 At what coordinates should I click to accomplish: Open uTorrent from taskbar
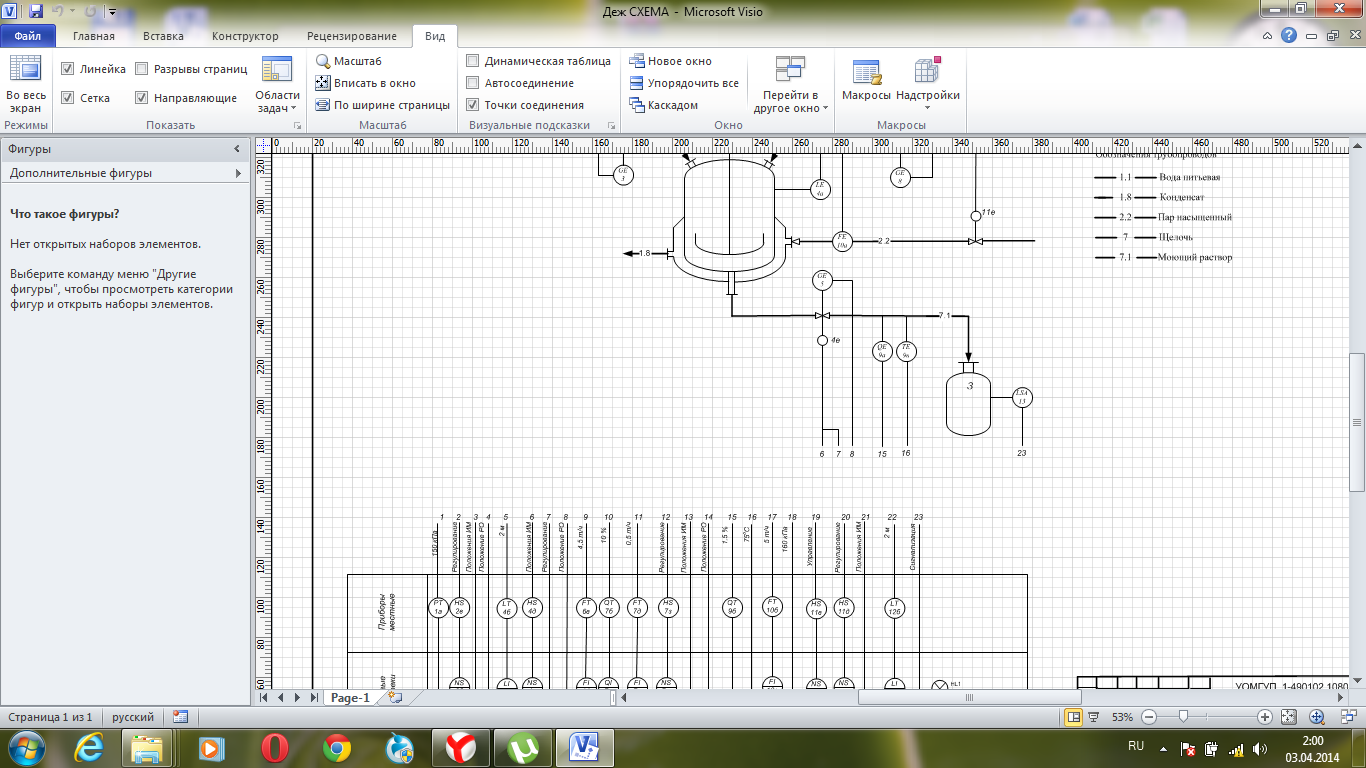(522, 747)
